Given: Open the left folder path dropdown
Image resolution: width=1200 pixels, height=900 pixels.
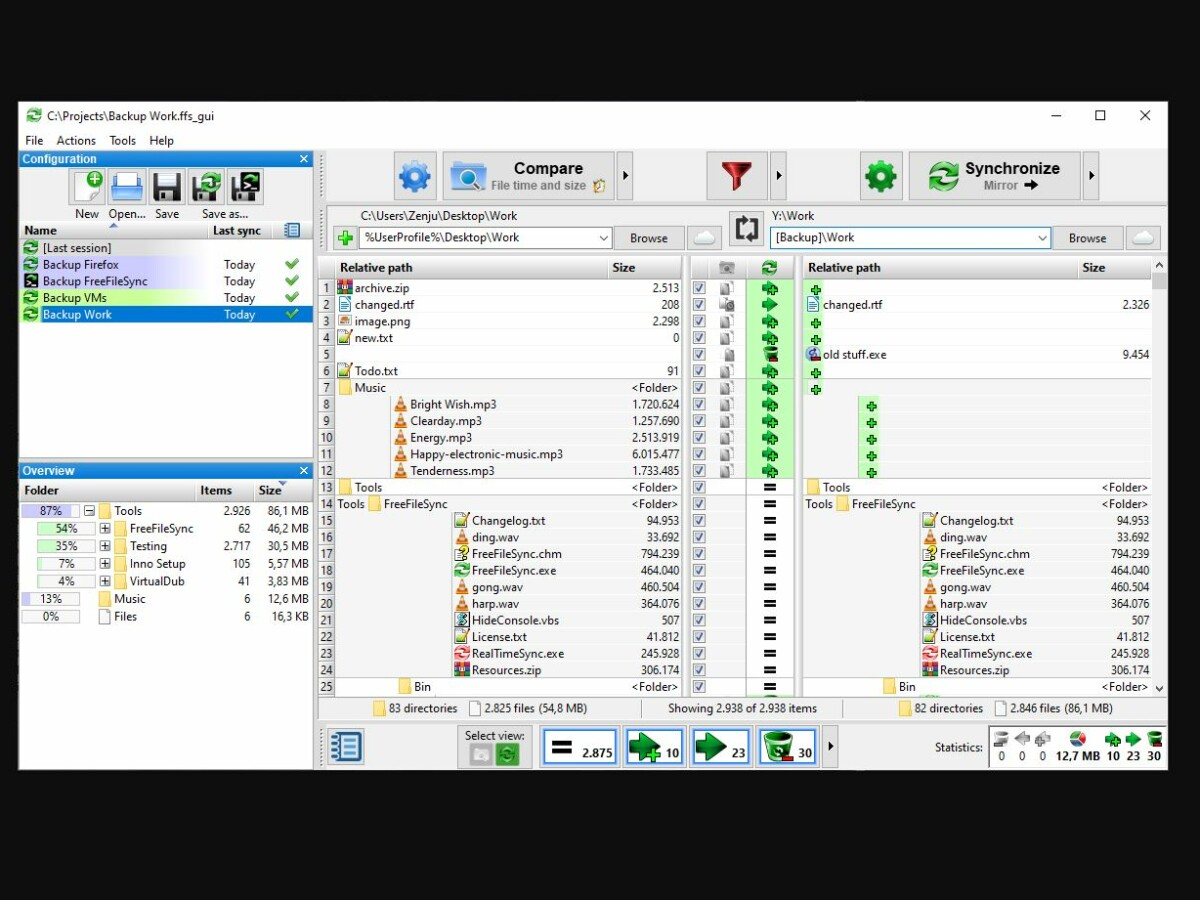Looking at the screenshot, I should pos(604,238).
